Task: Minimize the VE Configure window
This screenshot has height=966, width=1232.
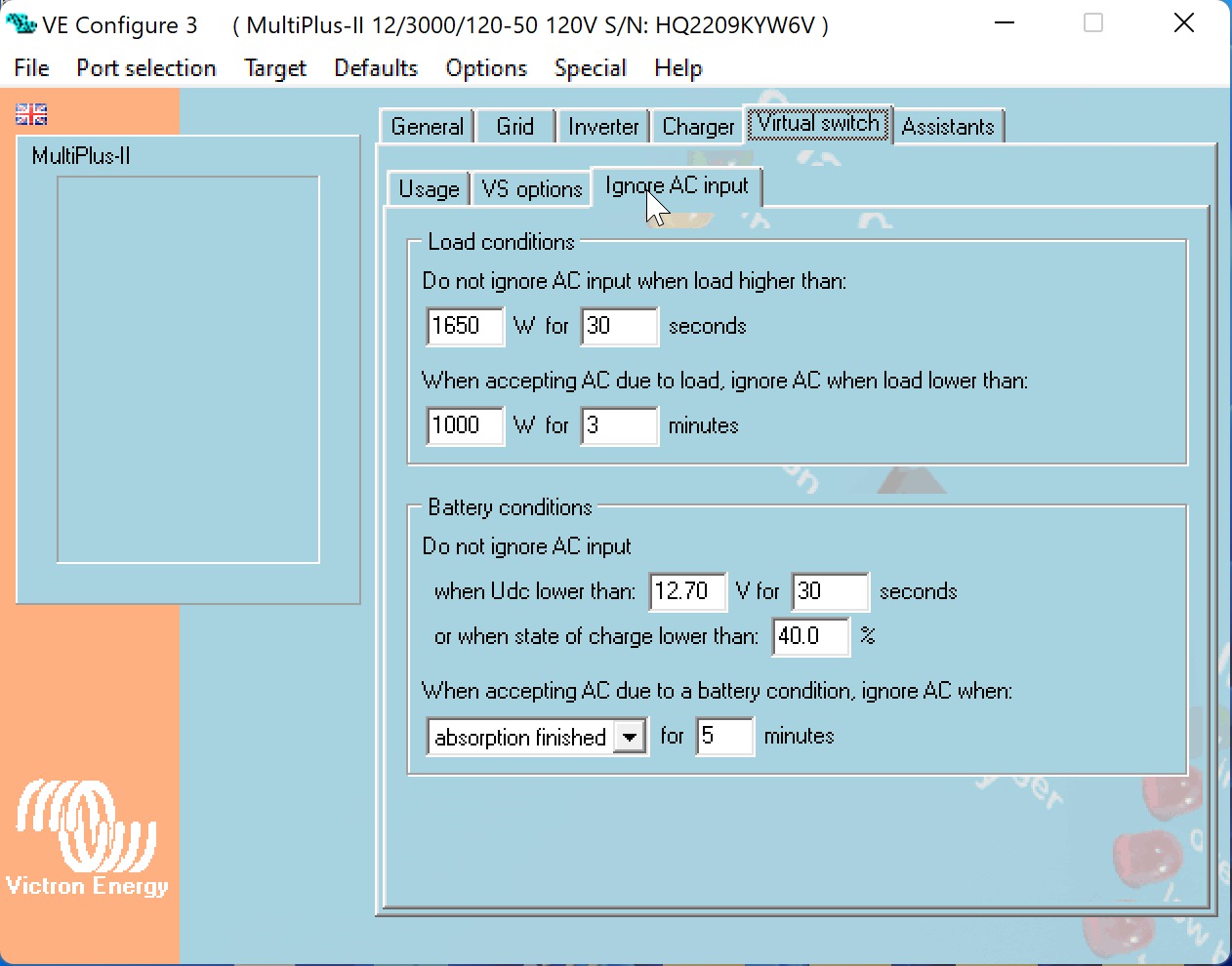Action: click(x=1005, y=23)
